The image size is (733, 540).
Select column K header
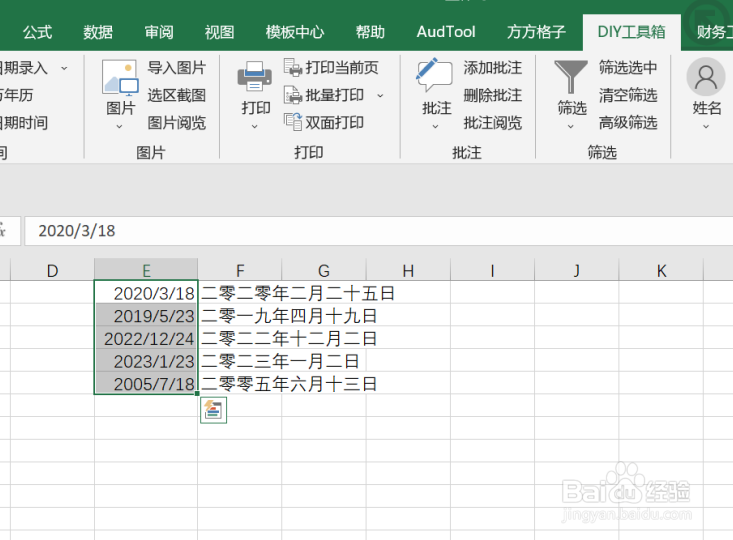pyautogui.click(x=661, y=270)
